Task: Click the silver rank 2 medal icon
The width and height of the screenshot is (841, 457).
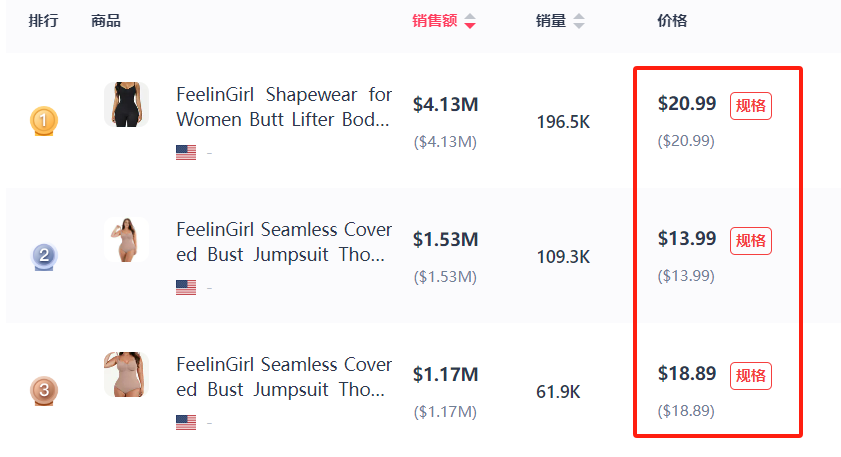Action: pos(44,256)
